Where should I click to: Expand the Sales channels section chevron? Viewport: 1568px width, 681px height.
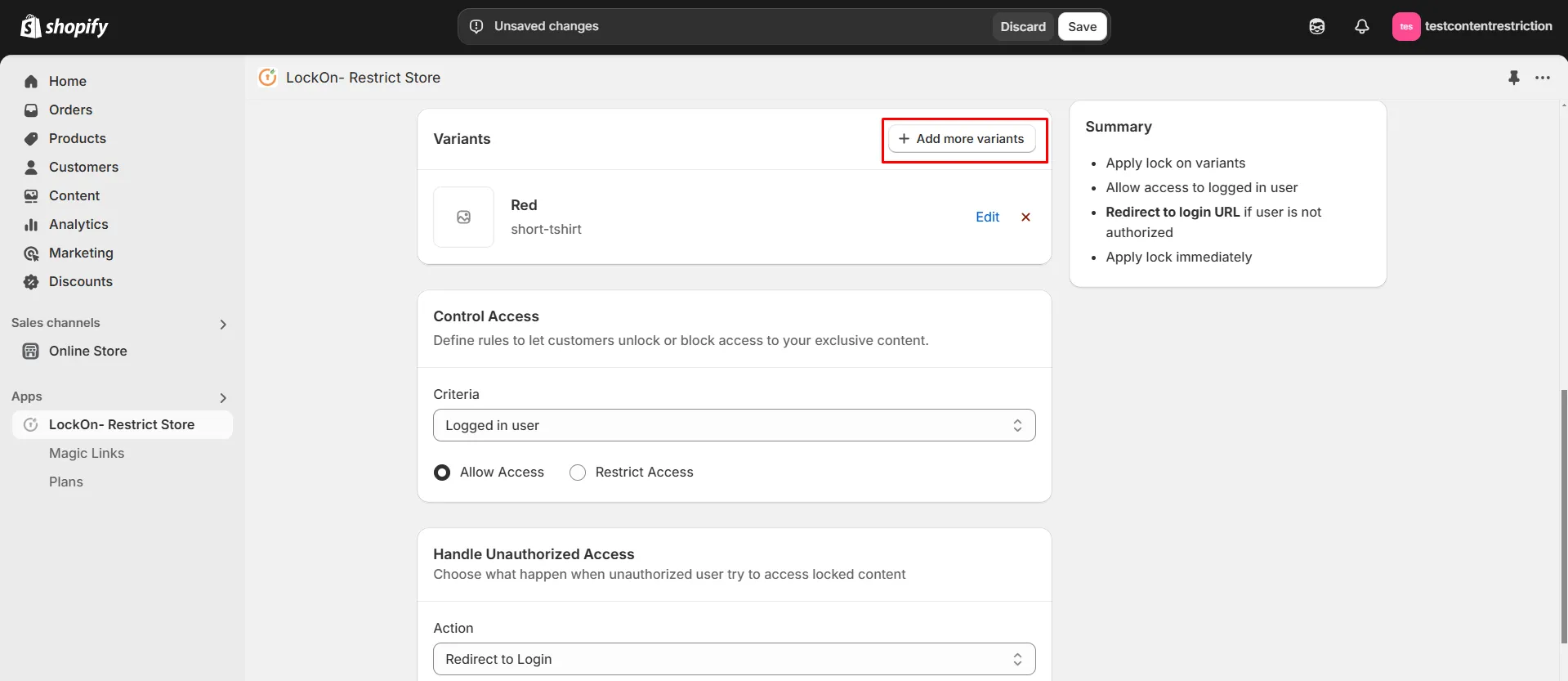(x=223, y=325)
